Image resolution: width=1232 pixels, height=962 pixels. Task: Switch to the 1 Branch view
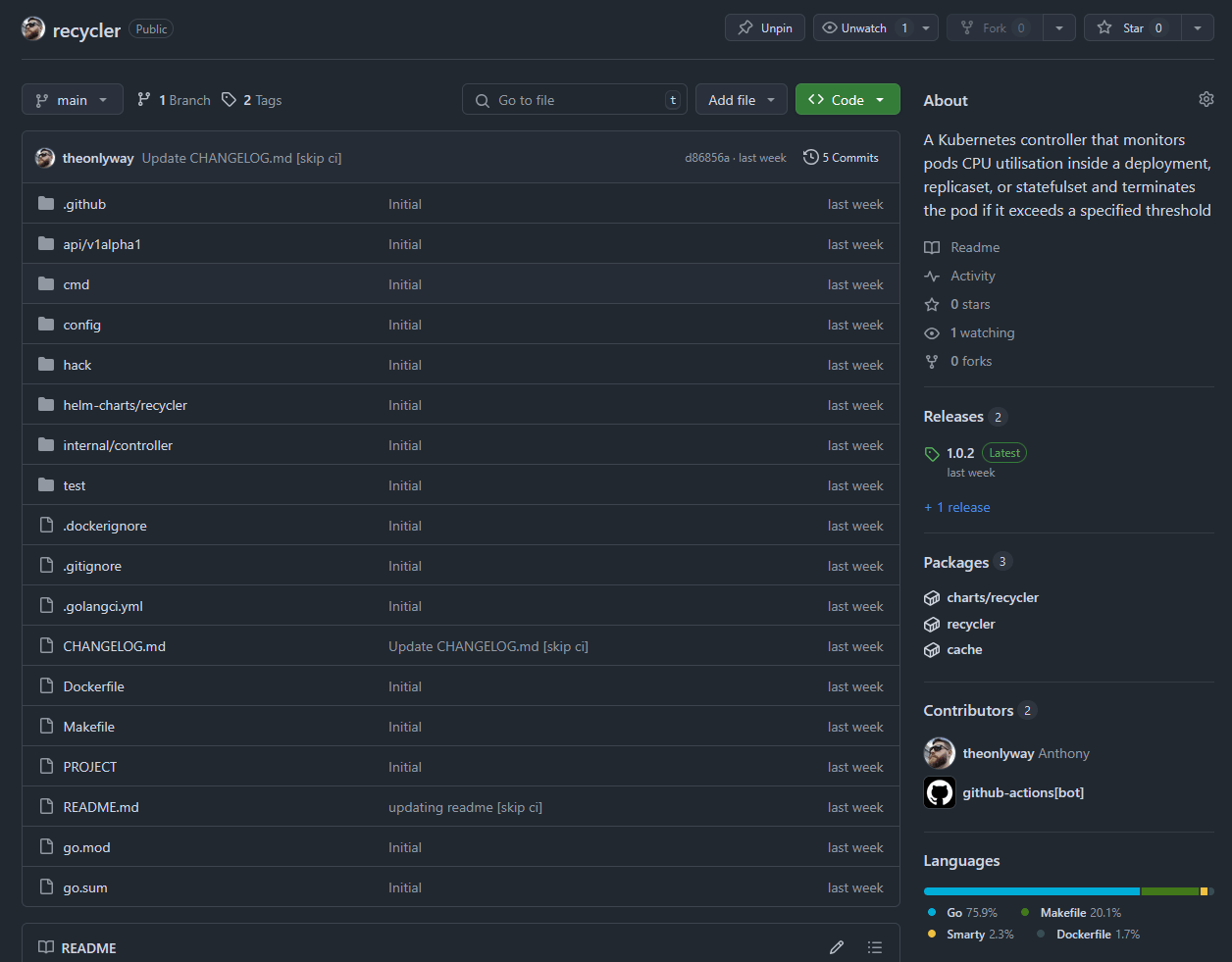click(174, 100)
